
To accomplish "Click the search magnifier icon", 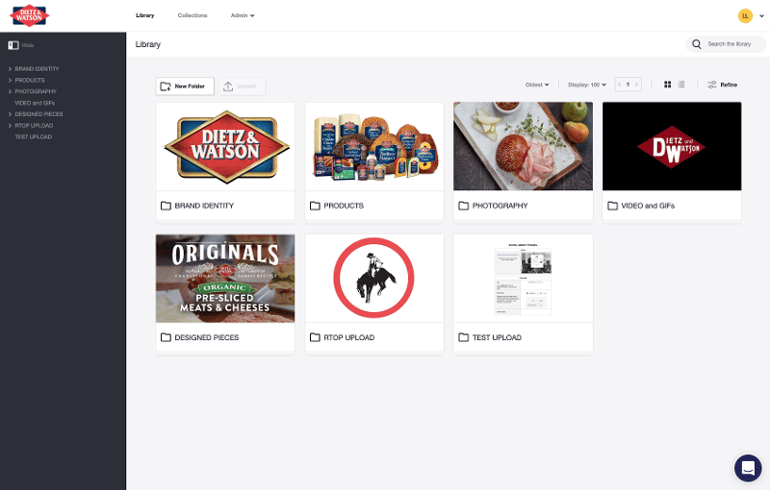I will pos(696,44).
